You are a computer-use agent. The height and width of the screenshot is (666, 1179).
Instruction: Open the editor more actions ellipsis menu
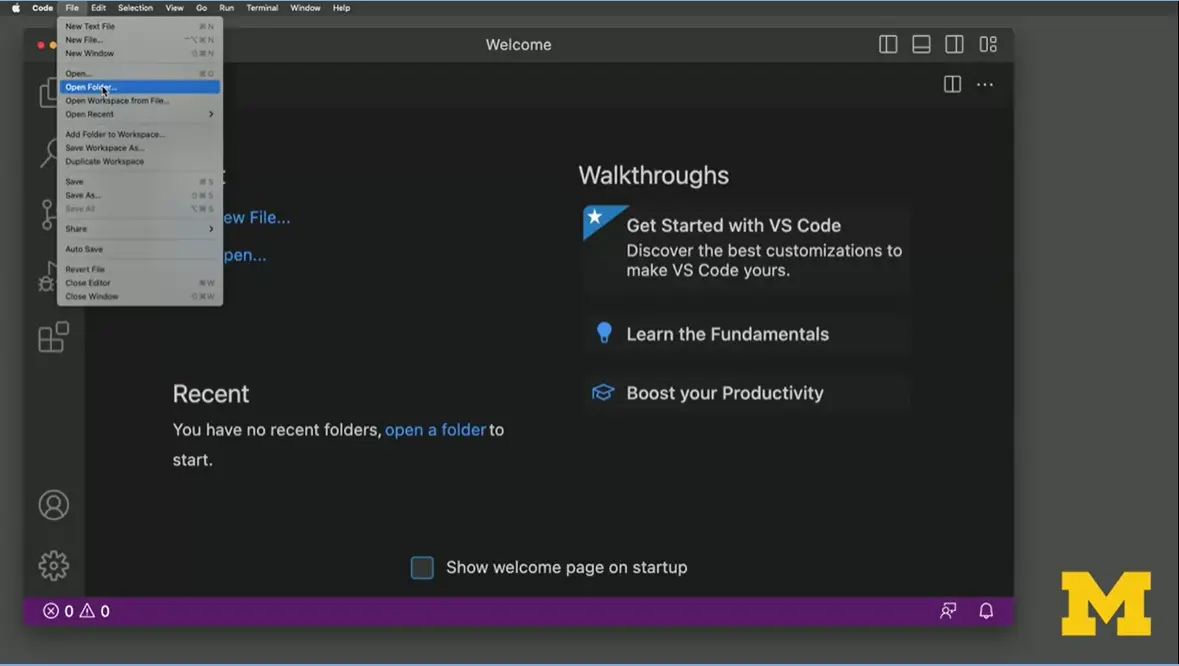point(985,84)
